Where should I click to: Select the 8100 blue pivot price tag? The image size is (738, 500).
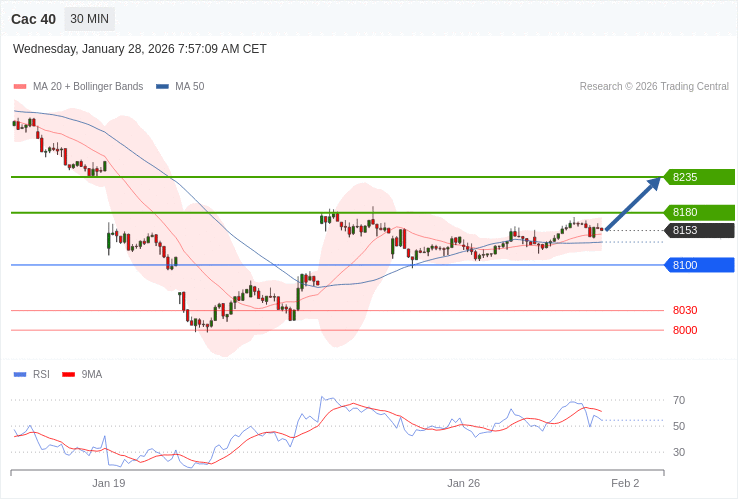tap(698, 265)
